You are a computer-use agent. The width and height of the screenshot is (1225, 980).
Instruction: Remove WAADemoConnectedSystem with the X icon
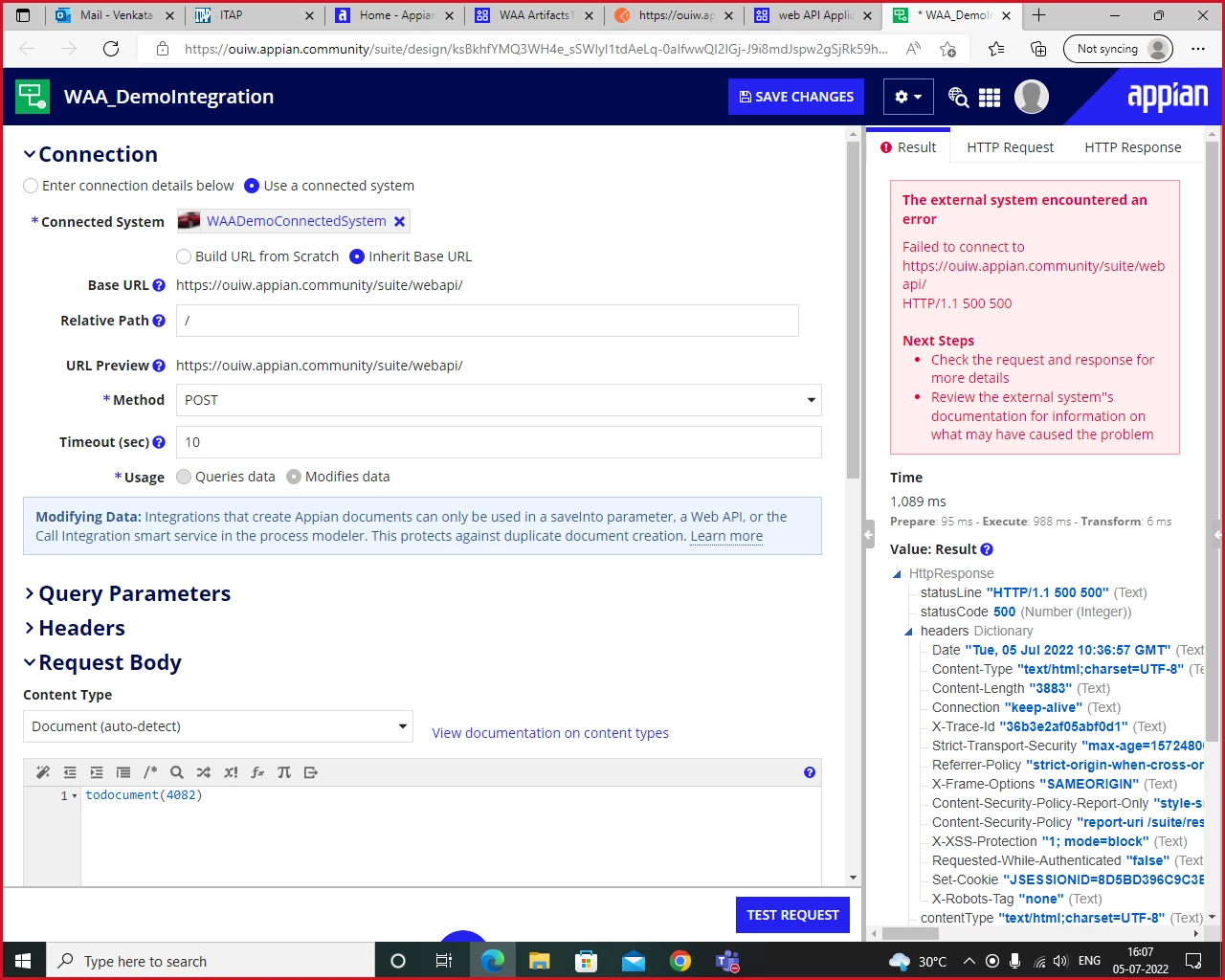pos(400,221)
